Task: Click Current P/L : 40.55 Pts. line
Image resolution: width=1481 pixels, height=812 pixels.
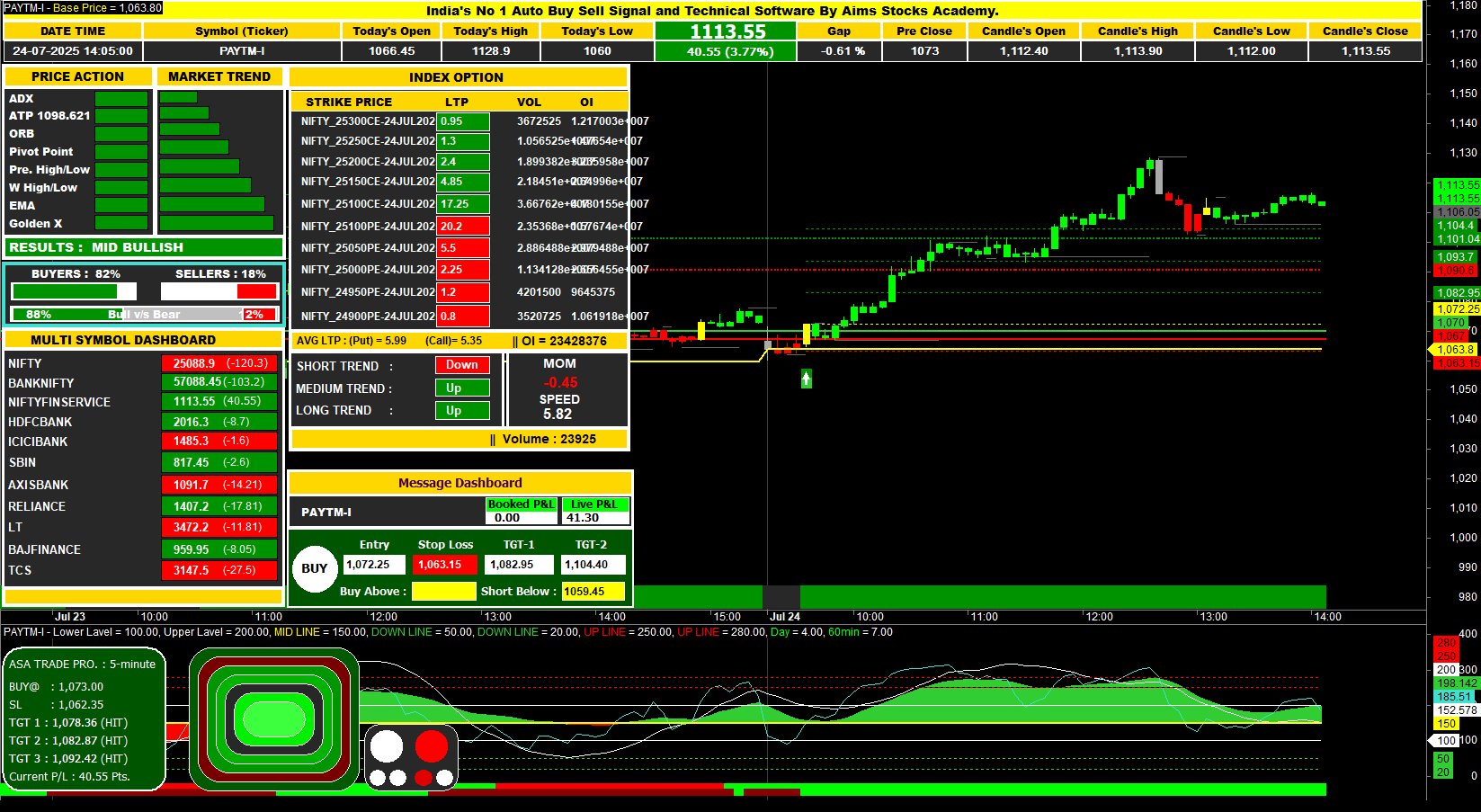Action: [x=69, y=777]
